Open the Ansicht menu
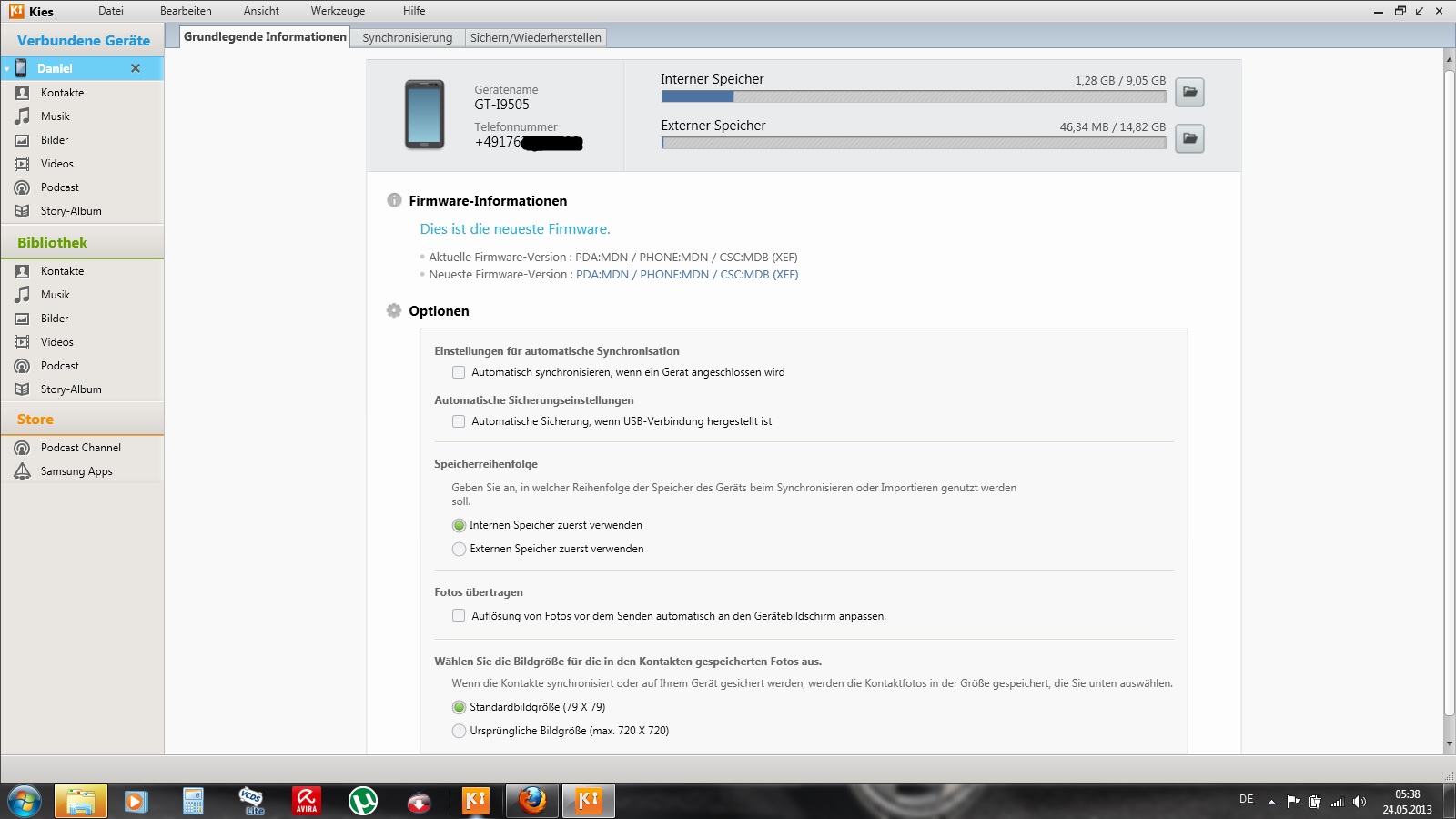The height and width of the screenshot is (819, 1456). (261, 11)
